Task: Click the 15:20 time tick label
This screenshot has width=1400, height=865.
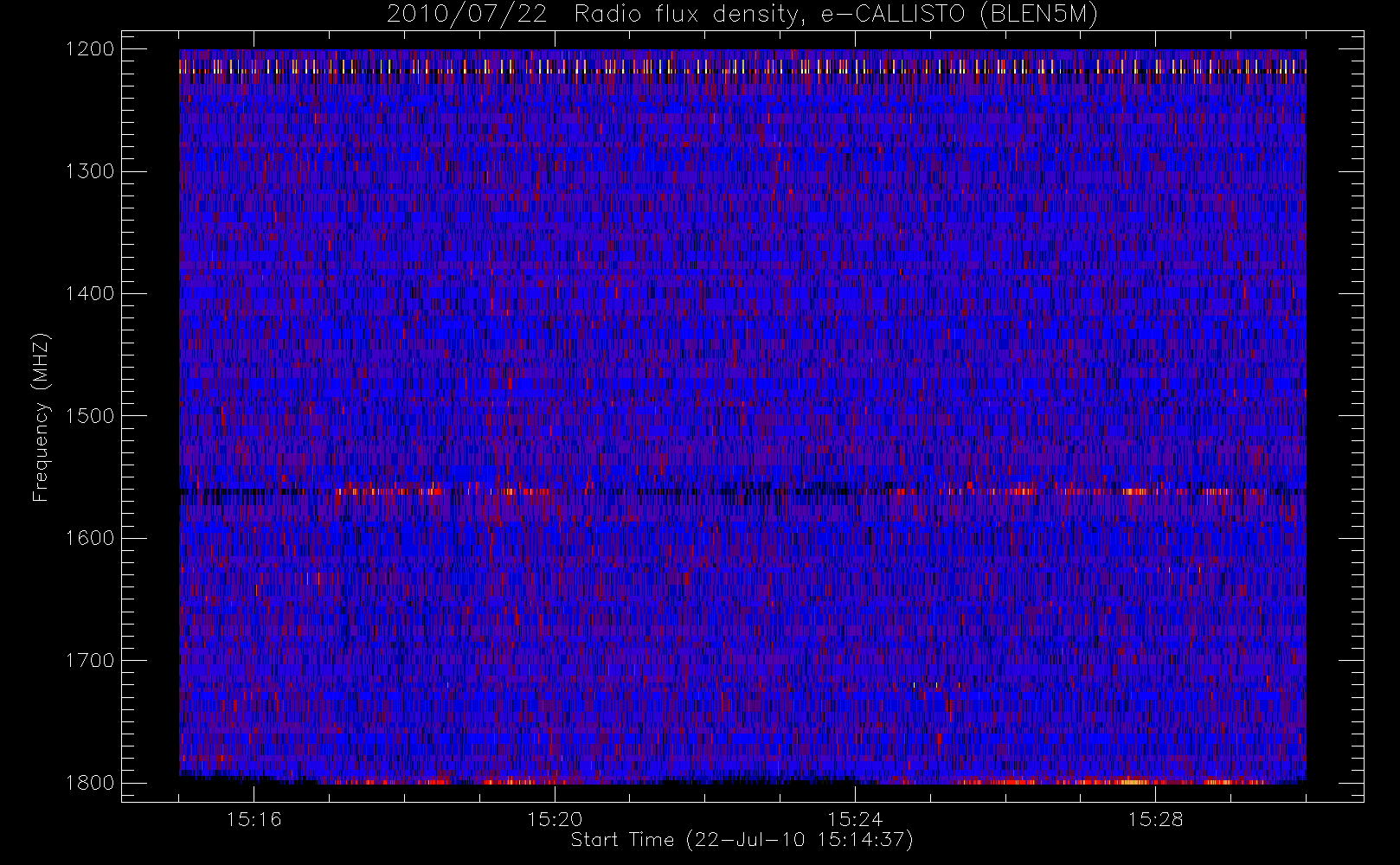Action: coord(555,819)
